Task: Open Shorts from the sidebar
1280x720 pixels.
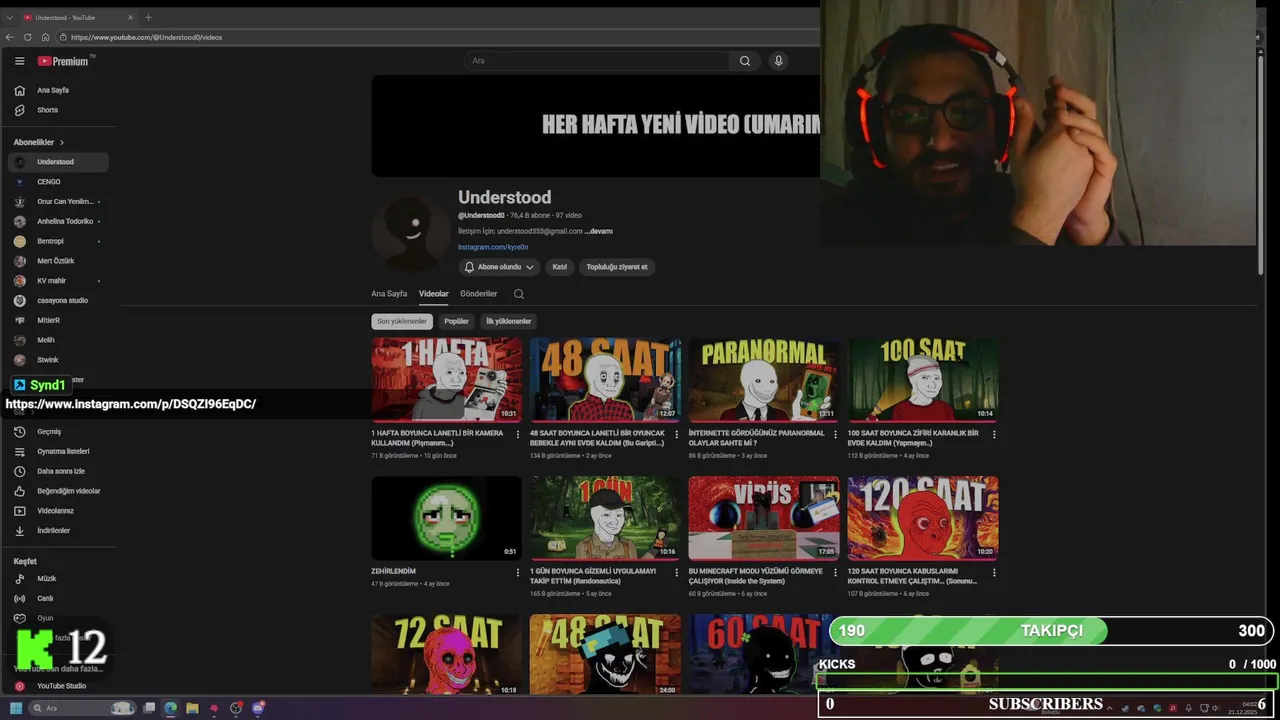Action: point(60,110)
